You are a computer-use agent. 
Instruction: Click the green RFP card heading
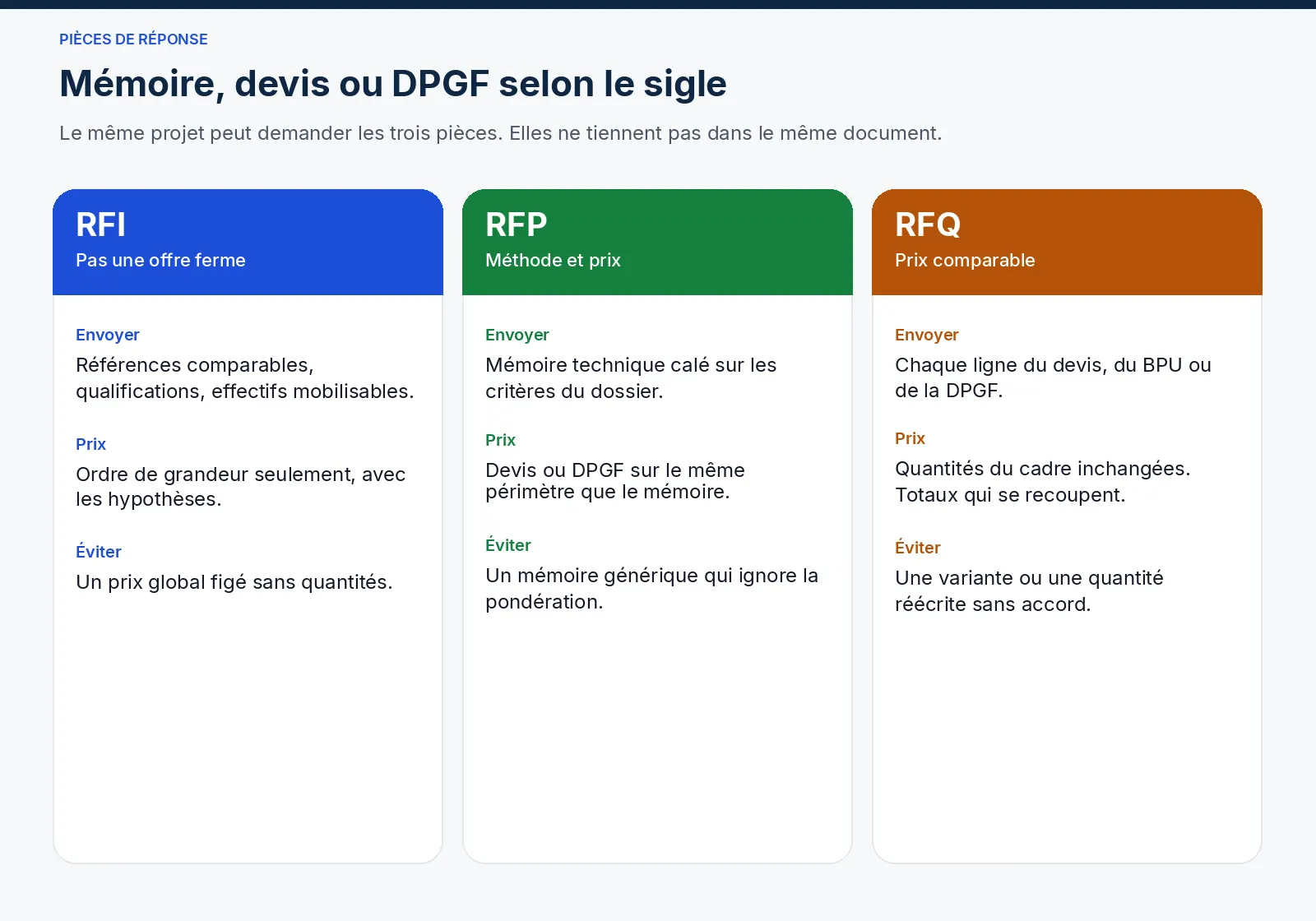pos(517,224)
